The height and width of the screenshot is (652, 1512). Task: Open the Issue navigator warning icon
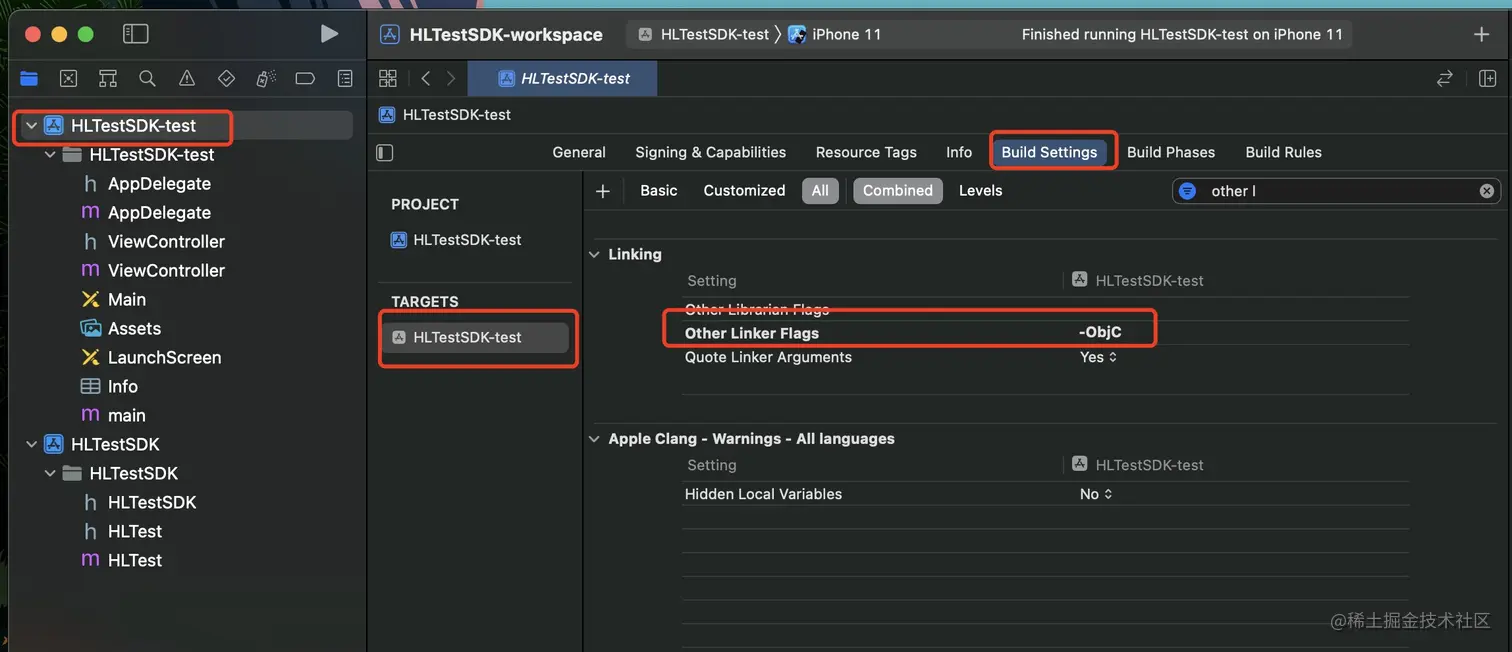(x=187, y=78)
